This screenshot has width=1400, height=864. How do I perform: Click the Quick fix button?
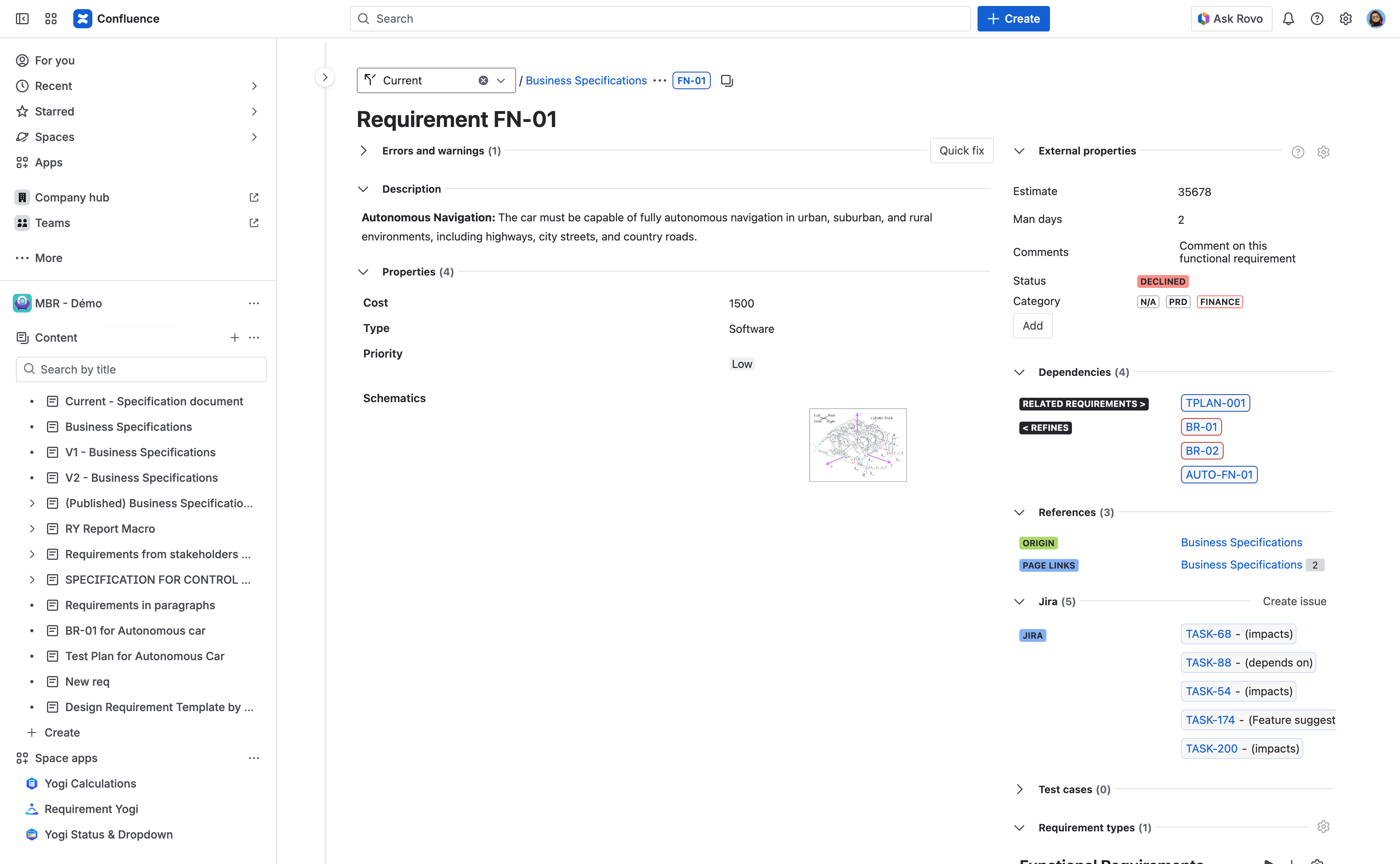click(x=961, y=151)
